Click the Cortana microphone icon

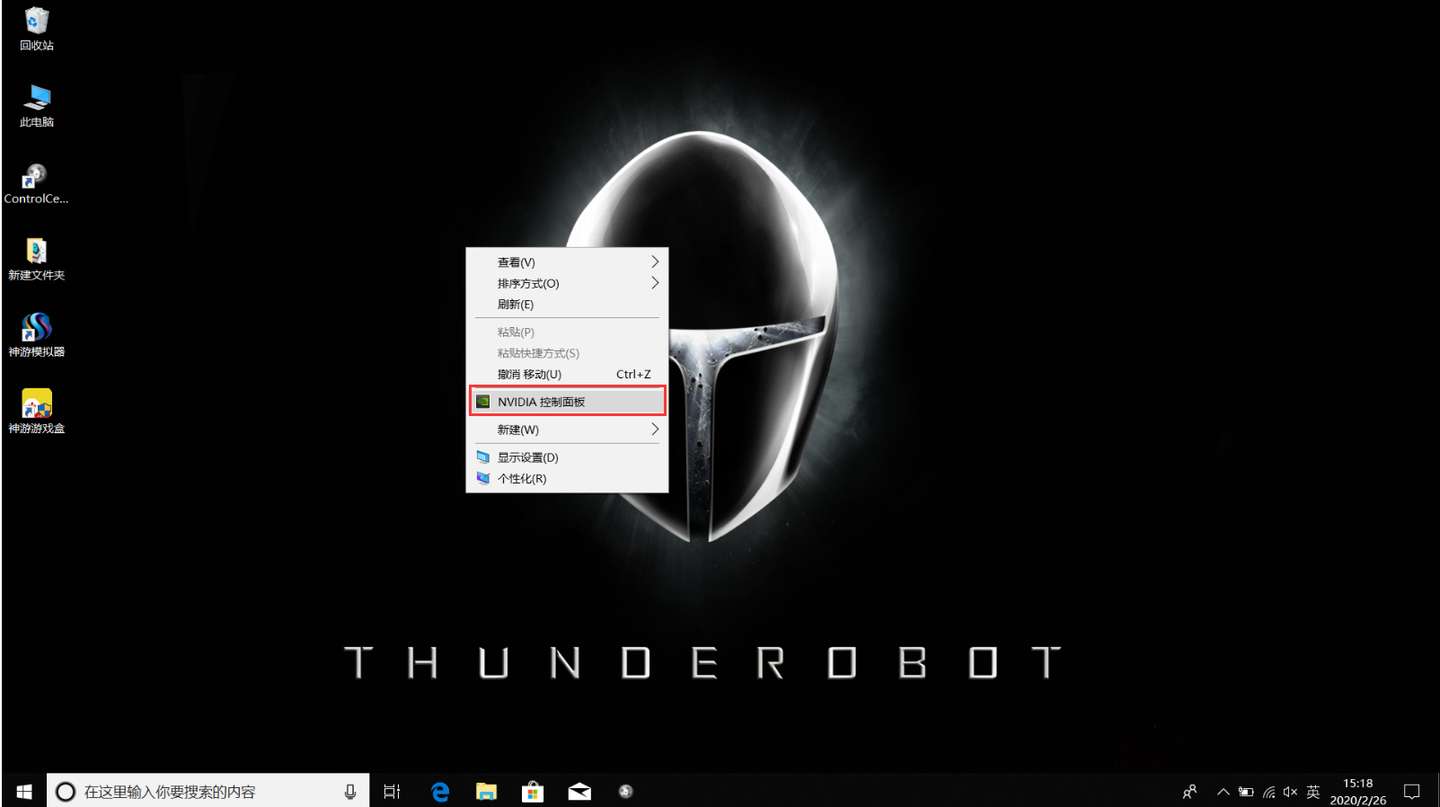pos(350,791)
